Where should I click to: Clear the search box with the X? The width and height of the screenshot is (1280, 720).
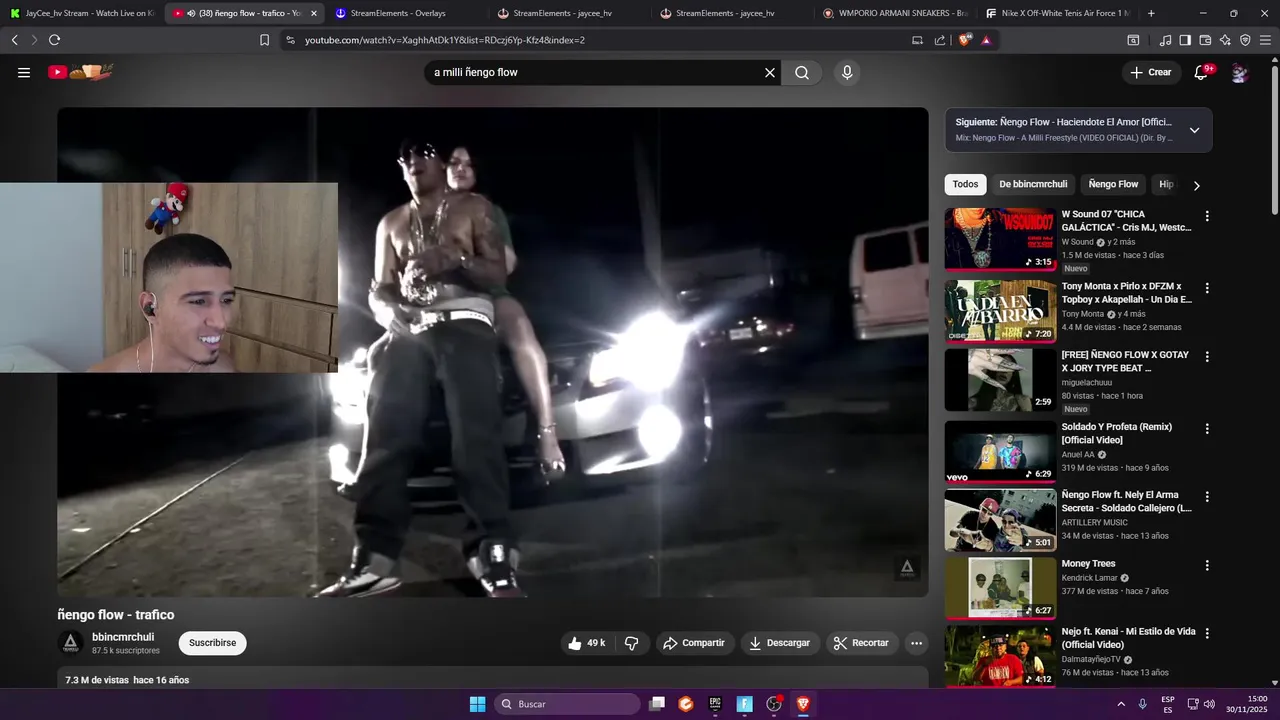pos(770,72)
